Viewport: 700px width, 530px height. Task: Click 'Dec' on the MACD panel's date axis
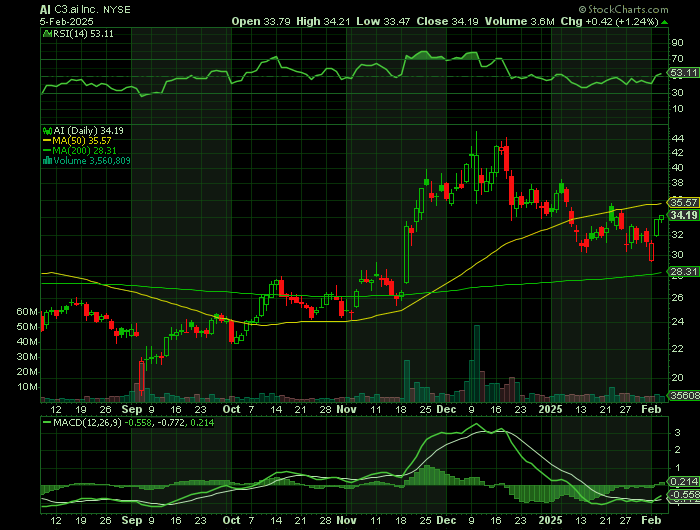tap(446, 521)
